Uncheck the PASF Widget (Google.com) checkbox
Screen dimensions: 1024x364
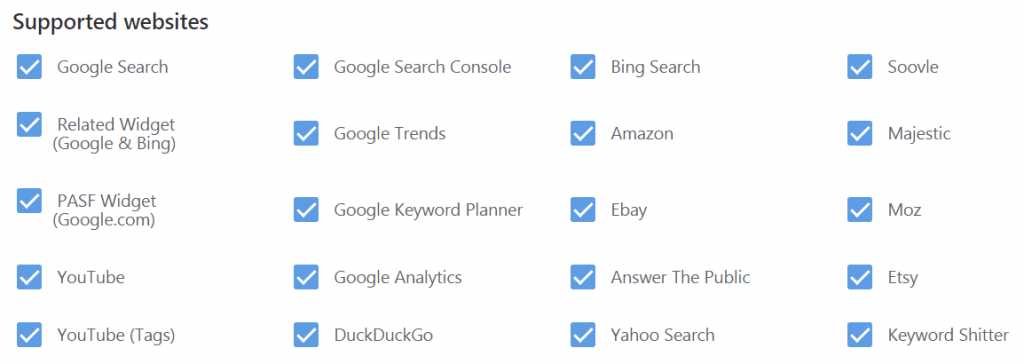[x=29, y=201]
